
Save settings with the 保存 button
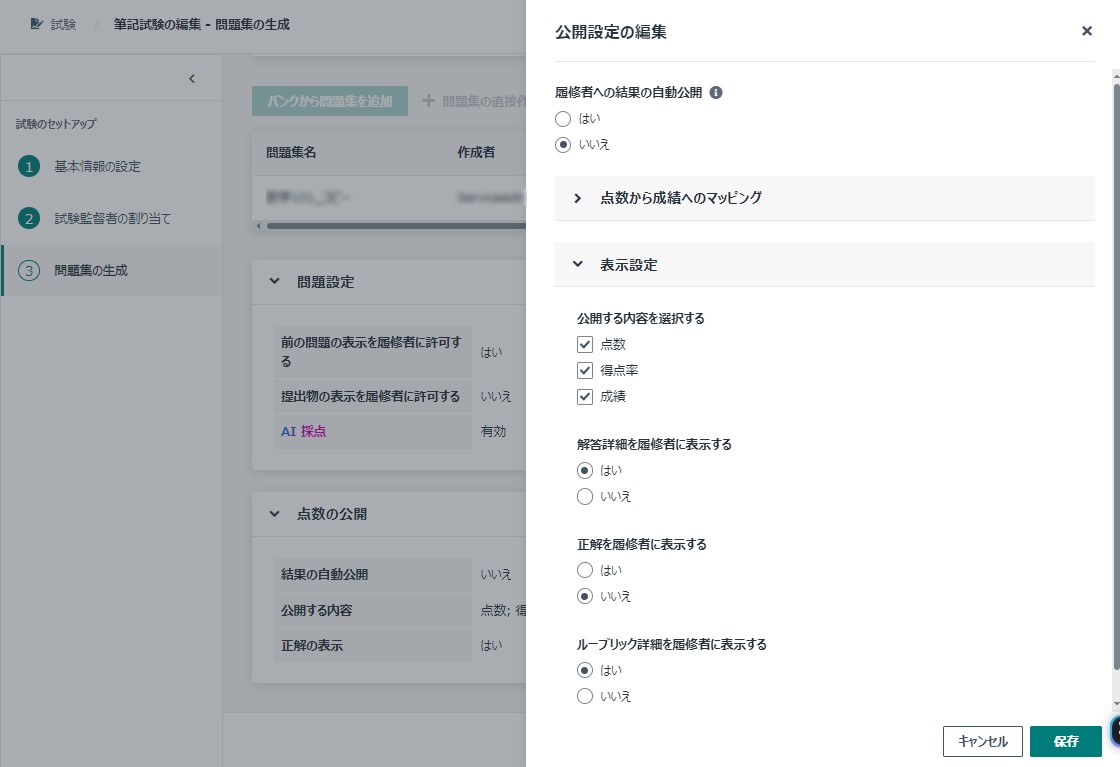pyautogui.click(x=1065, y=741)
